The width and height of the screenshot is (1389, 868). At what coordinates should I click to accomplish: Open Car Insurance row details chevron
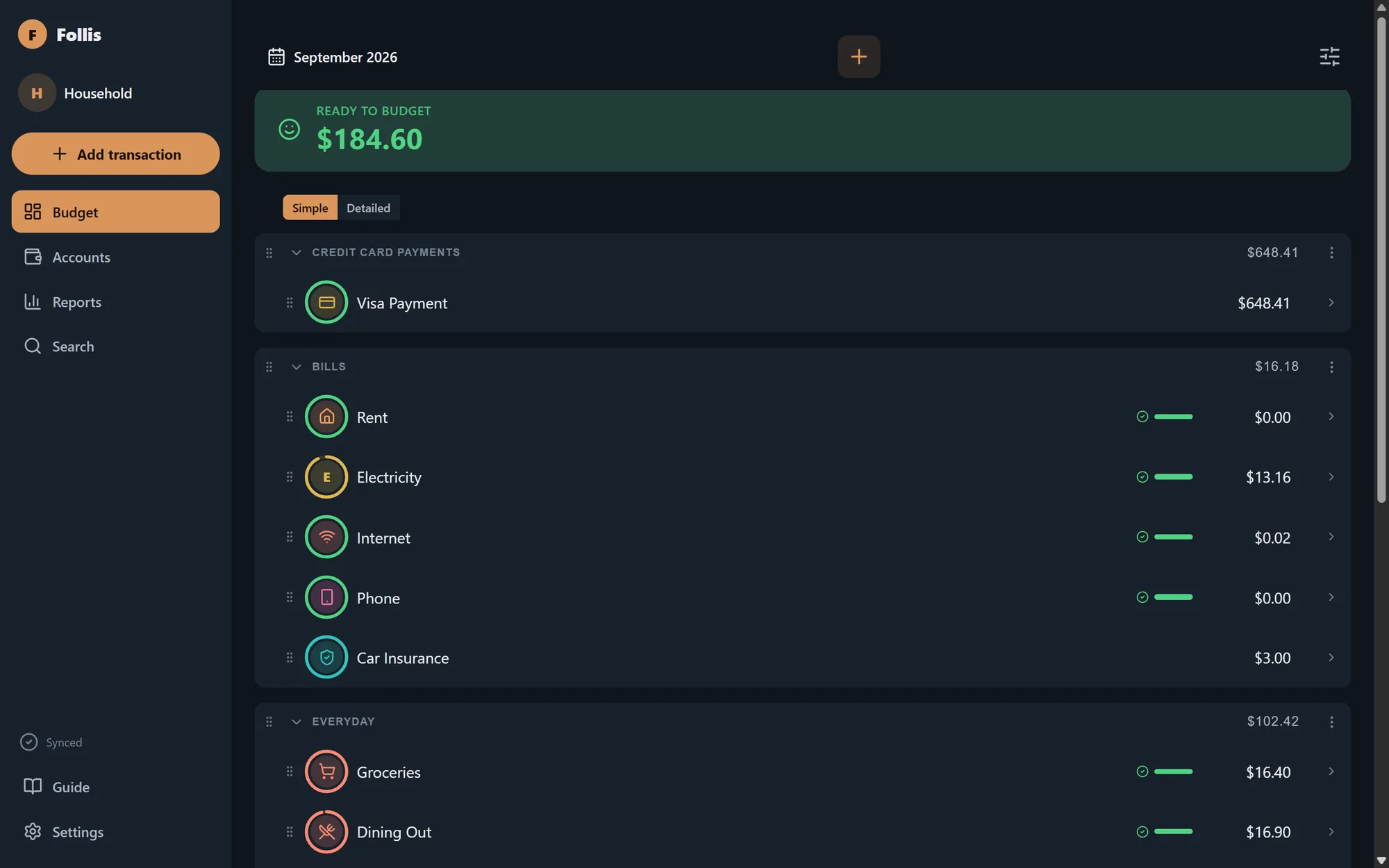click(1331, 658)
